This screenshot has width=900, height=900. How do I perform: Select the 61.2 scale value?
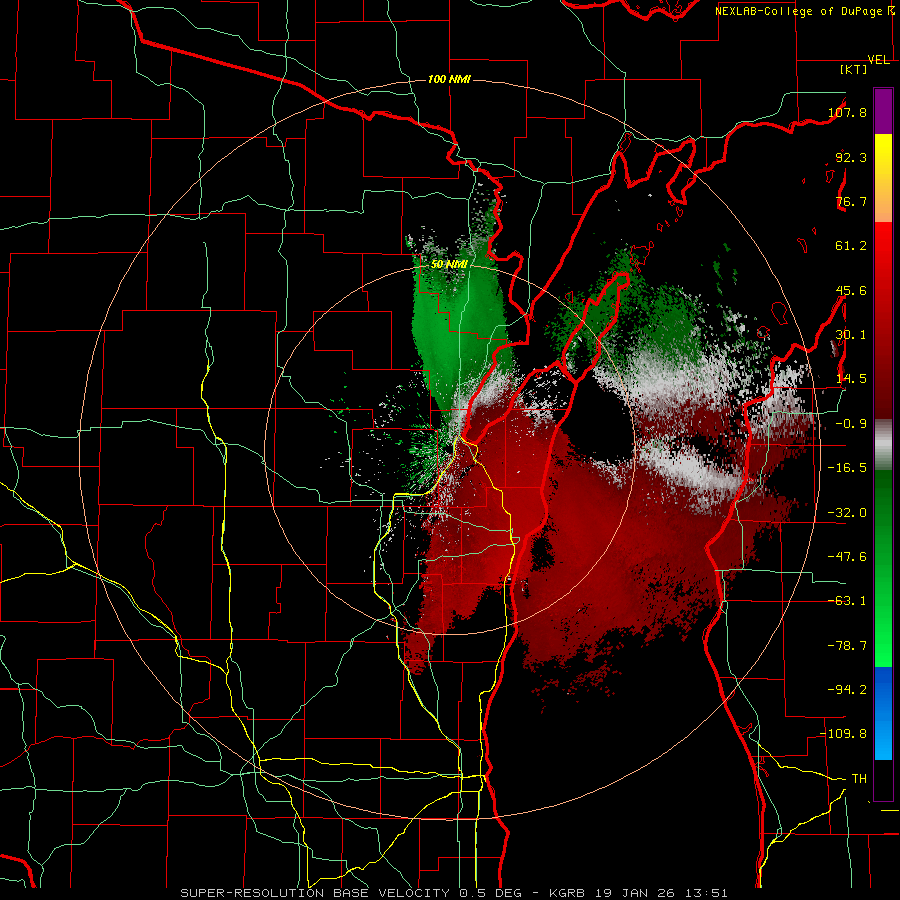851,246
